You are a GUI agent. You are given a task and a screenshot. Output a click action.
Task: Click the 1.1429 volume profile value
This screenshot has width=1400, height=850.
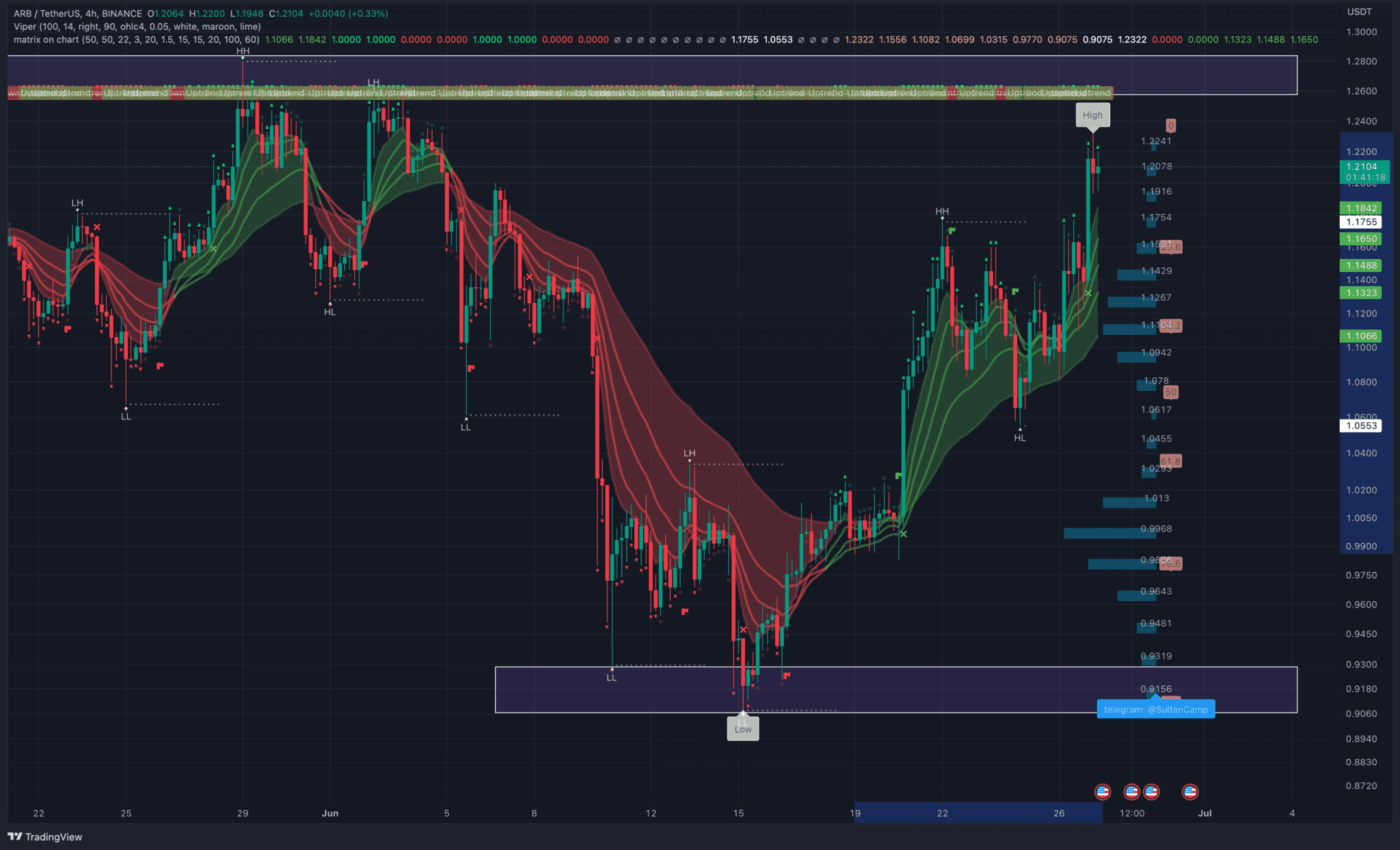click(1156, 271)
